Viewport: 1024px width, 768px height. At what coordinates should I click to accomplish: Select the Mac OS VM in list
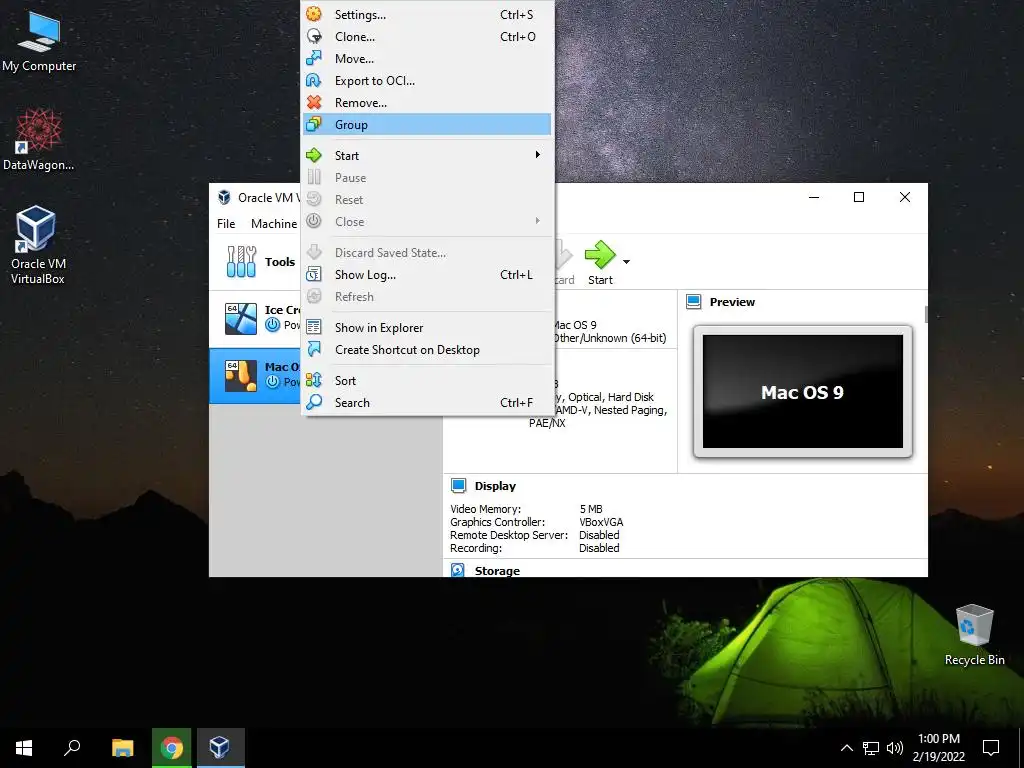coord(255,376)
